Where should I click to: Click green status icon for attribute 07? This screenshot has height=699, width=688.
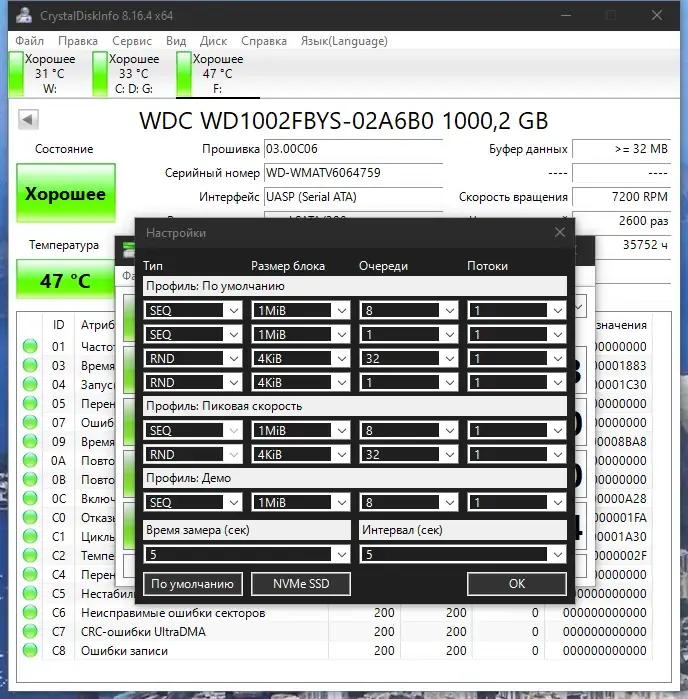(30, 423)
